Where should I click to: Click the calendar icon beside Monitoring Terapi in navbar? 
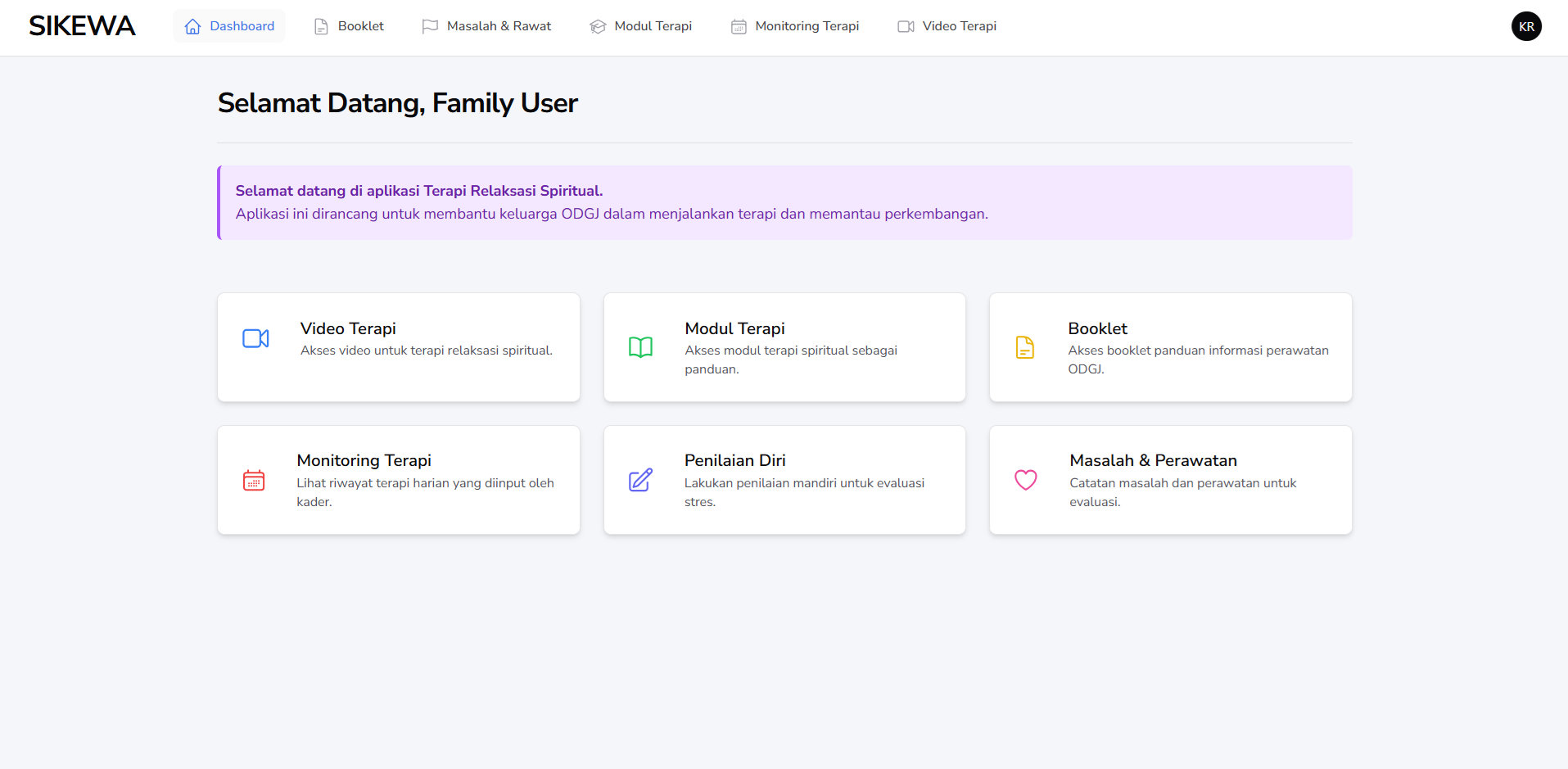coord(739,26)
